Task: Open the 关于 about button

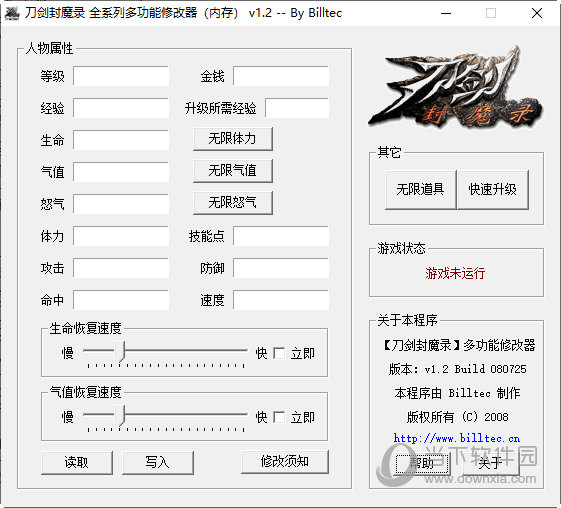Action: (x=491, y=464)
